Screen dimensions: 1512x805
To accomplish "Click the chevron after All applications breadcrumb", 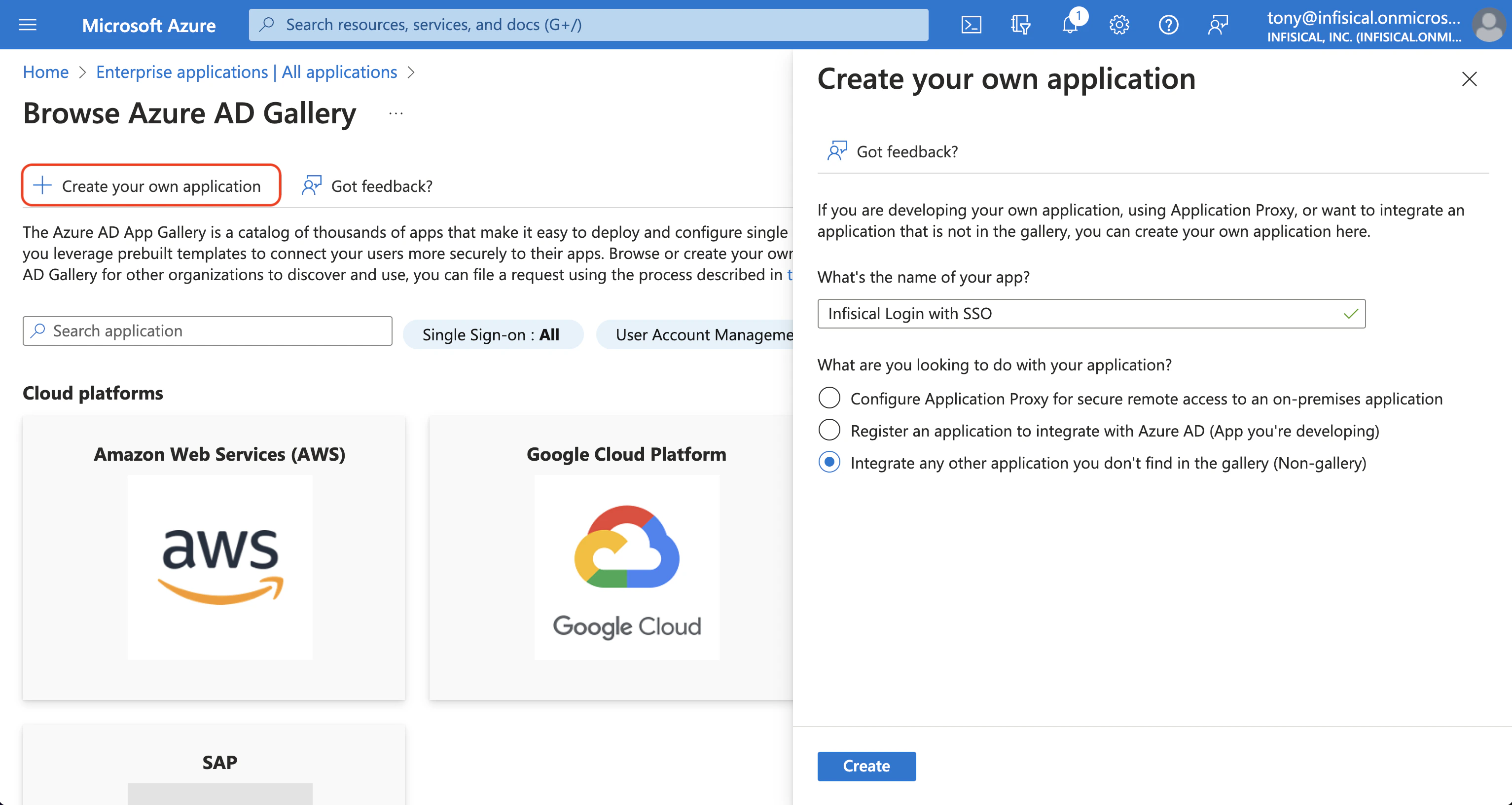I will (411, 72).
